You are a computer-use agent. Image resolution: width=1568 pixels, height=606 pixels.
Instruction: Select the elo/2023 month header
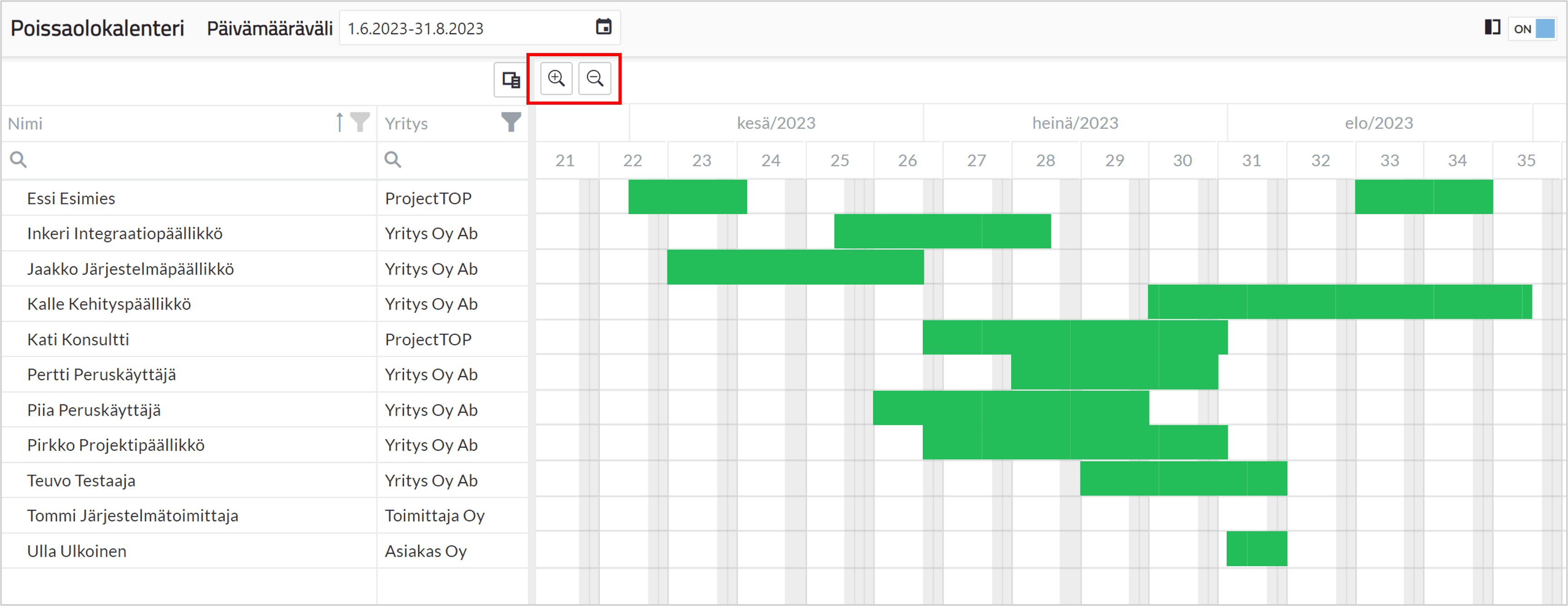coord(1379,123)
